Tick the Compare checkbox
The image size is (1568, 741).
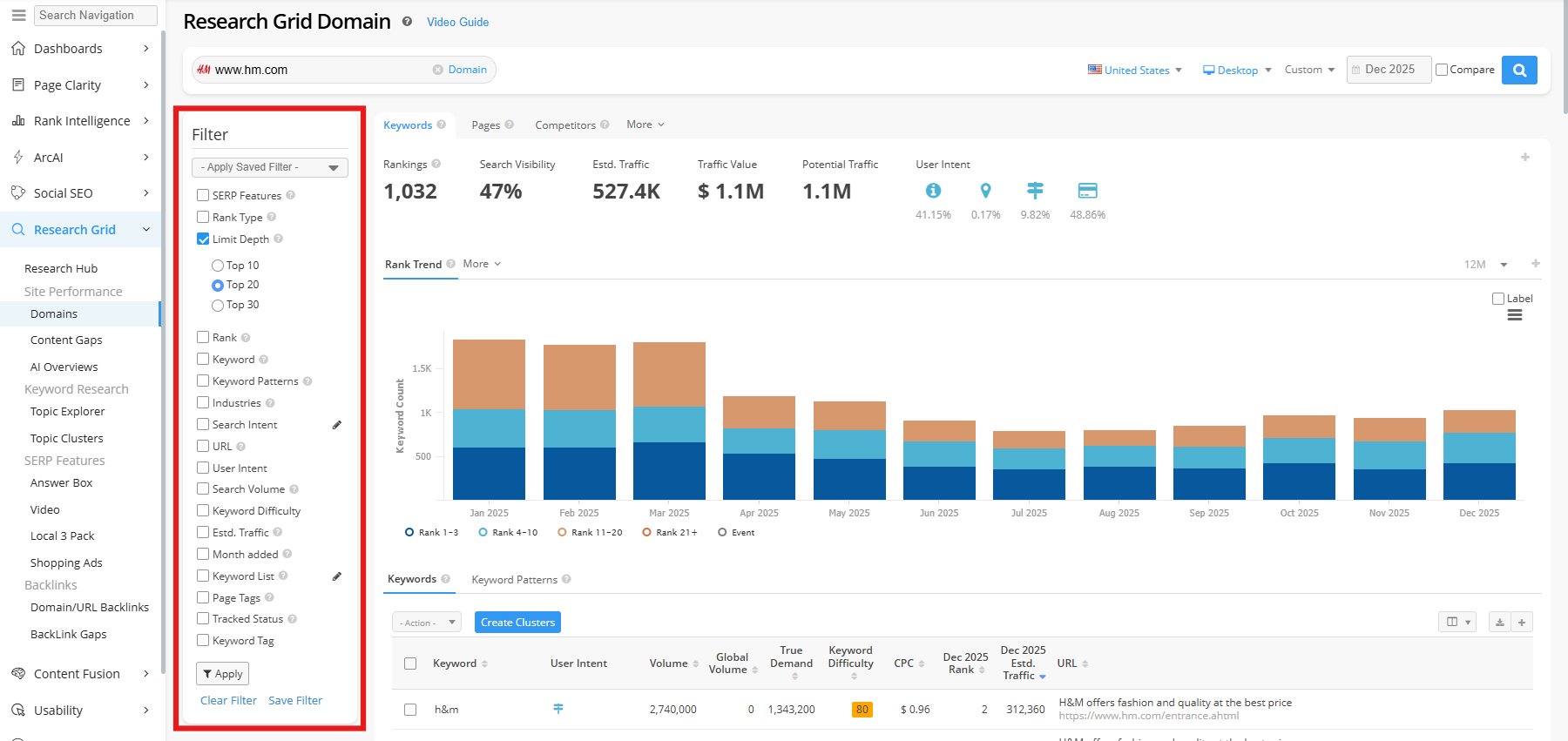pos(1442,70)
